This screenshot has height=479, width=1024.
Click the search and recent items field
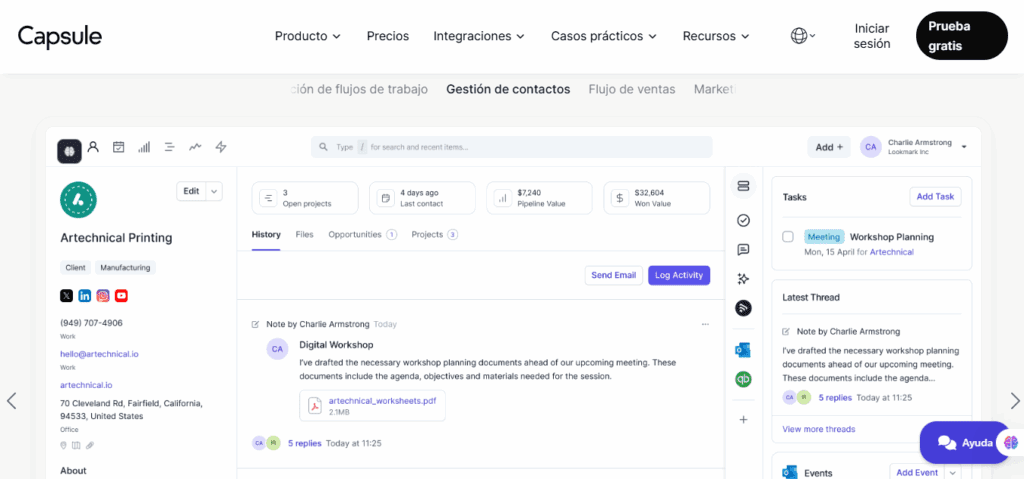pyautogui.click(x=511, y=147)
